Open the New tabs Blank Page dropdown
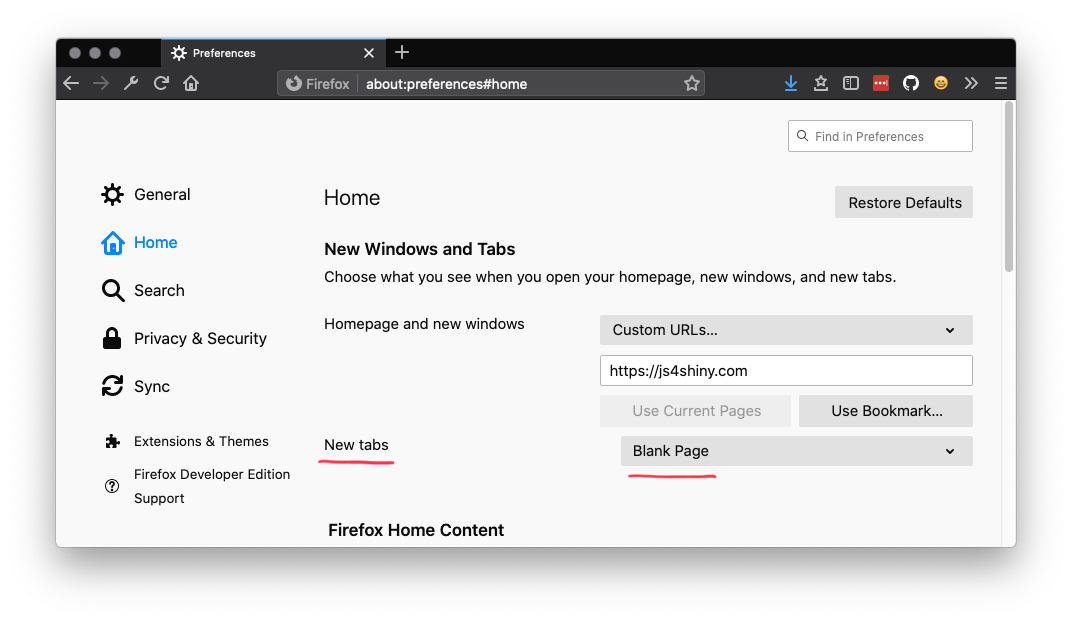 point(796,451)
